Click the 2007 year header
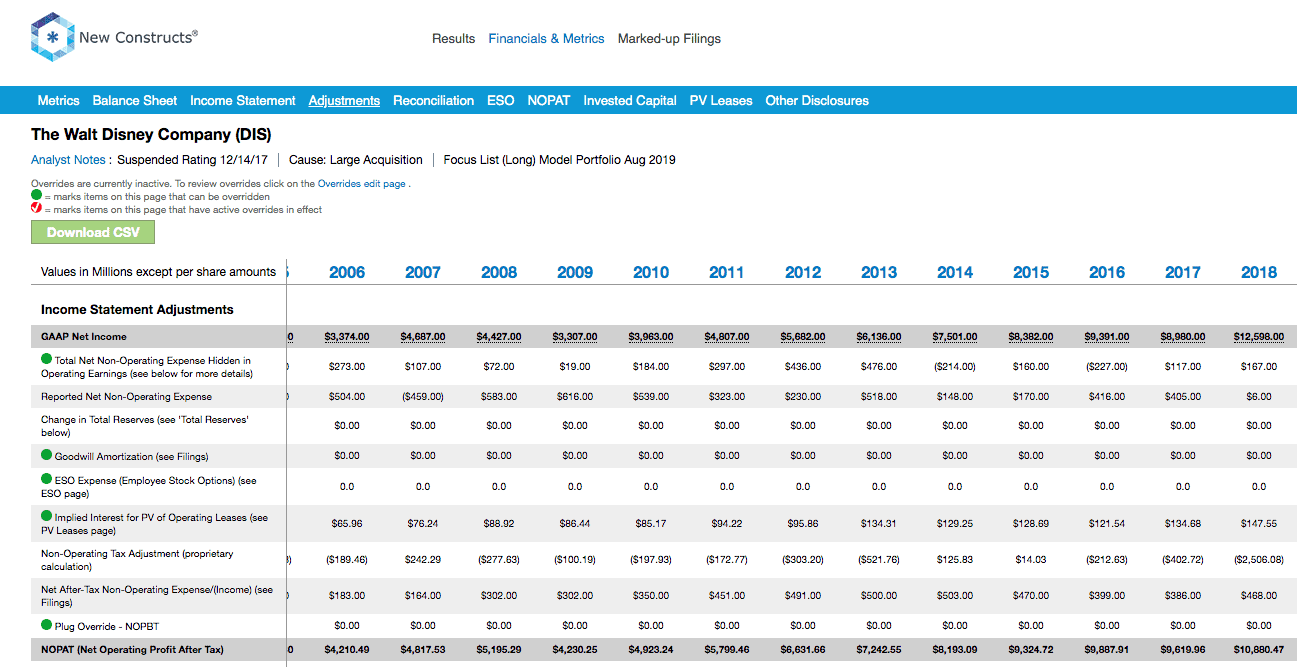The height and width of the screenshot is (667, 1297). (423, 272)
